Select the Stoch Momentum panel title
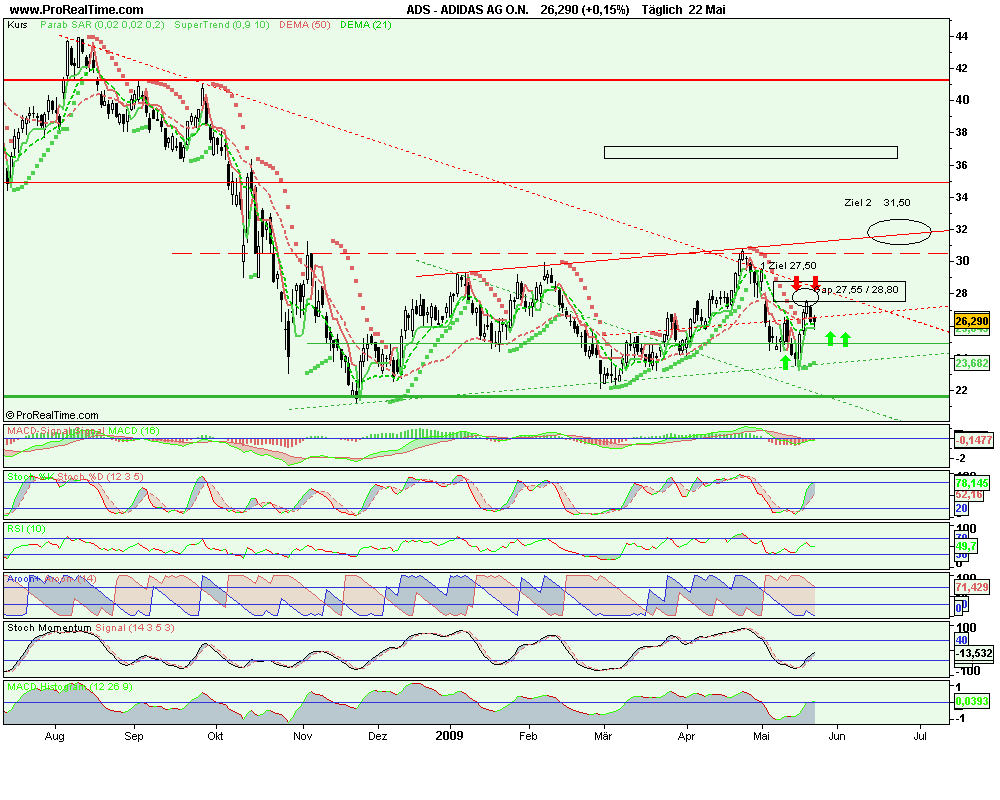 point(48,628)
